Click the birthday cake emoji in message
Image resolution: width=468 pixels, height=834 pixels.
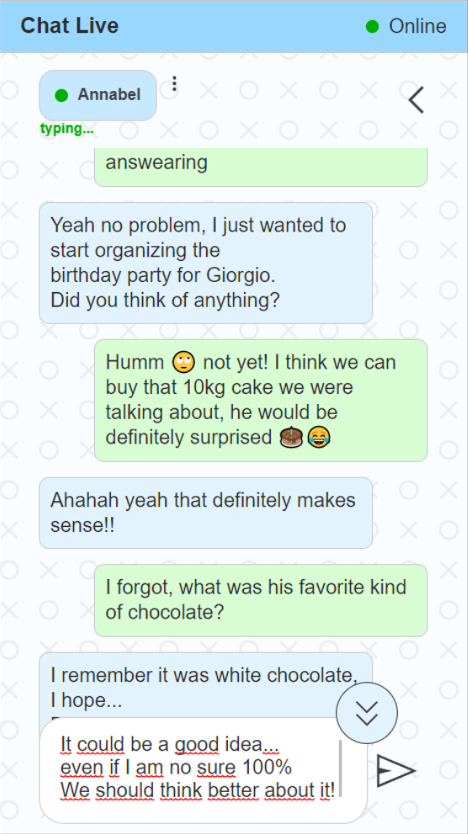click(x=291, y=437)
